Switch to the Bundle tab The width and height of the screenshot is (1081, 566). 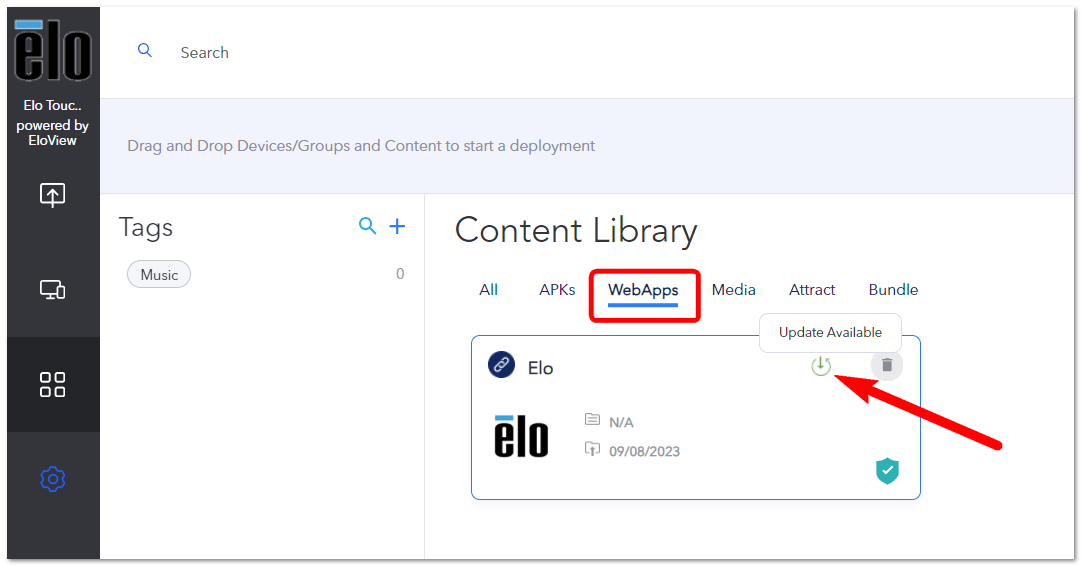tap(893, 290)
